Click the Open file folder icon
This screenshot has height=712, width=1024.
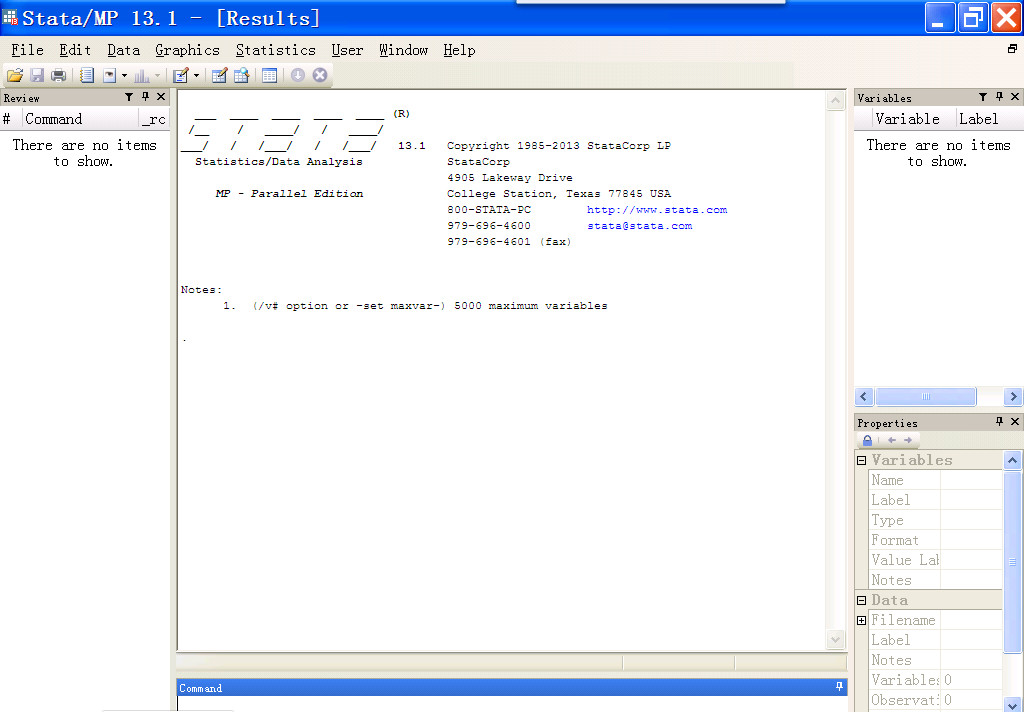[x=14, y=76]
